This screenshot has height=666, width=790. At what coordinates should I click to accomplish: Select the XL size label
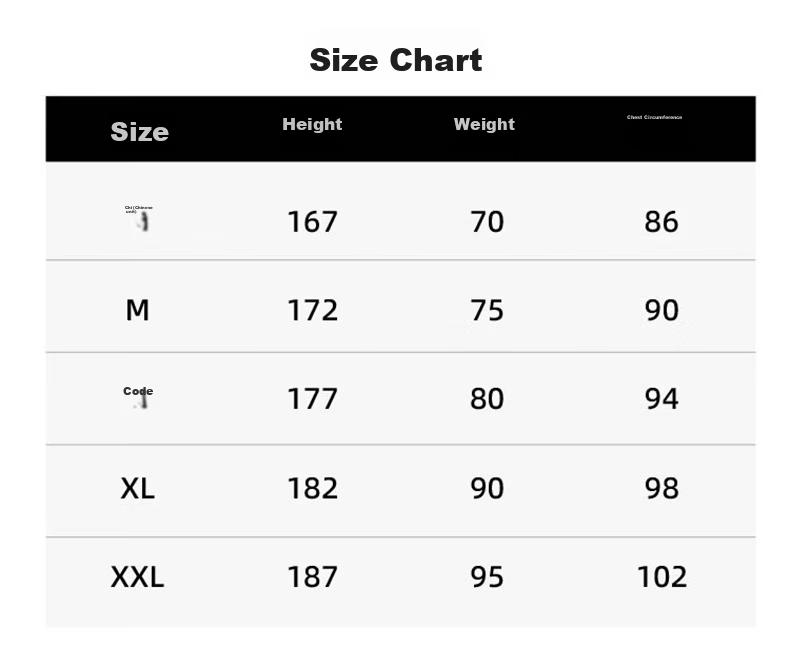pos(138,488)
